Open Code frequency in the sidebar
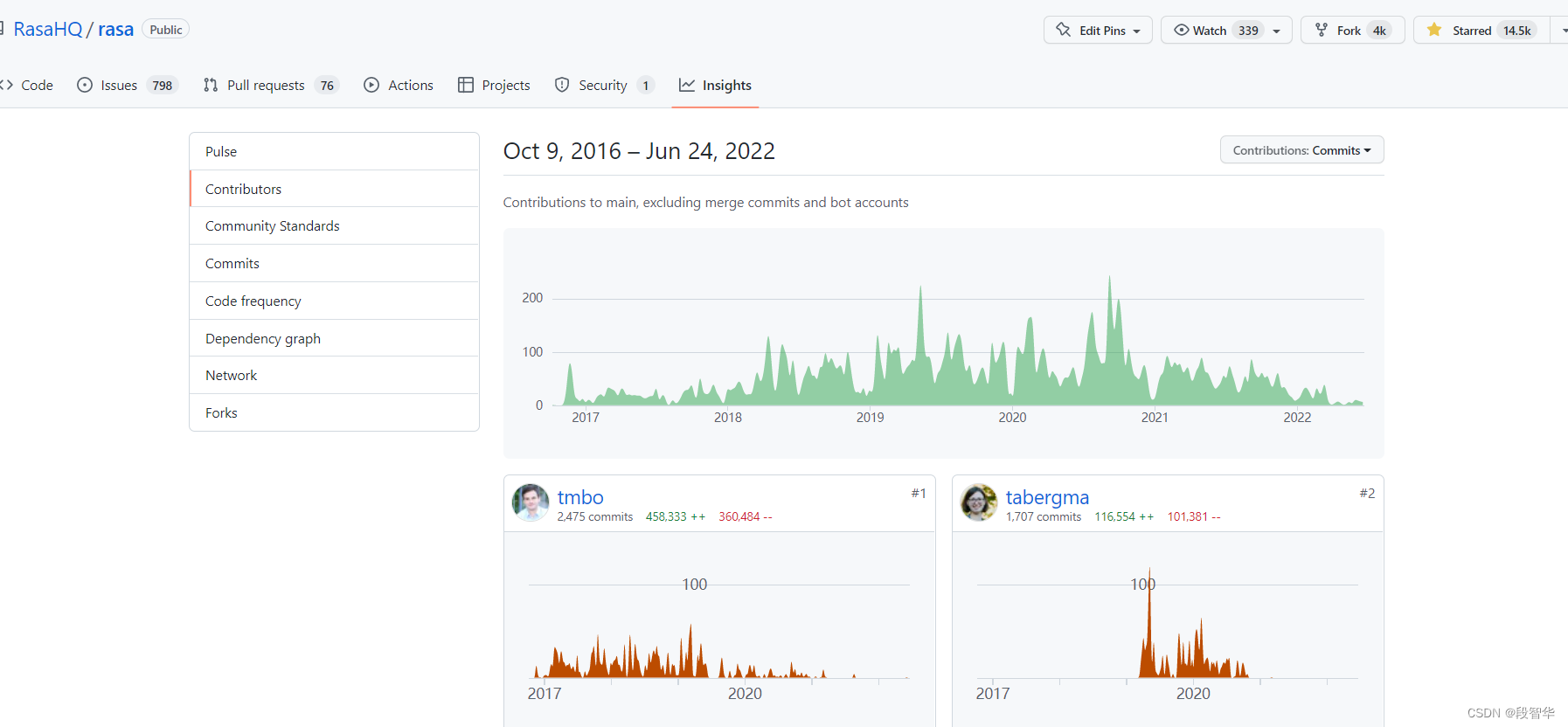 click(x=334, y=301)
